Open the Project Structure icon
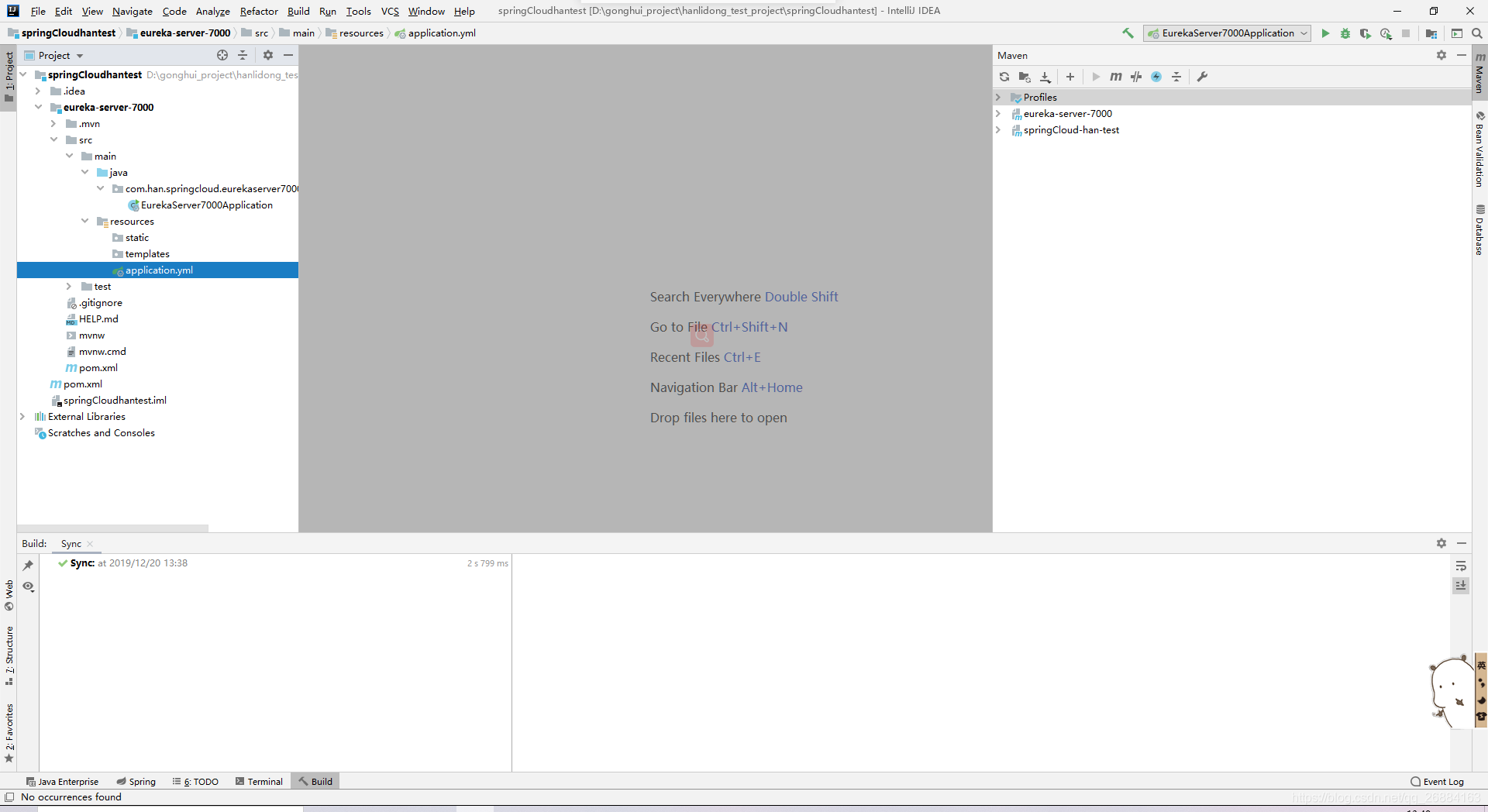This screenshot has width=1488, height=812. click(x=1431, y=33)
